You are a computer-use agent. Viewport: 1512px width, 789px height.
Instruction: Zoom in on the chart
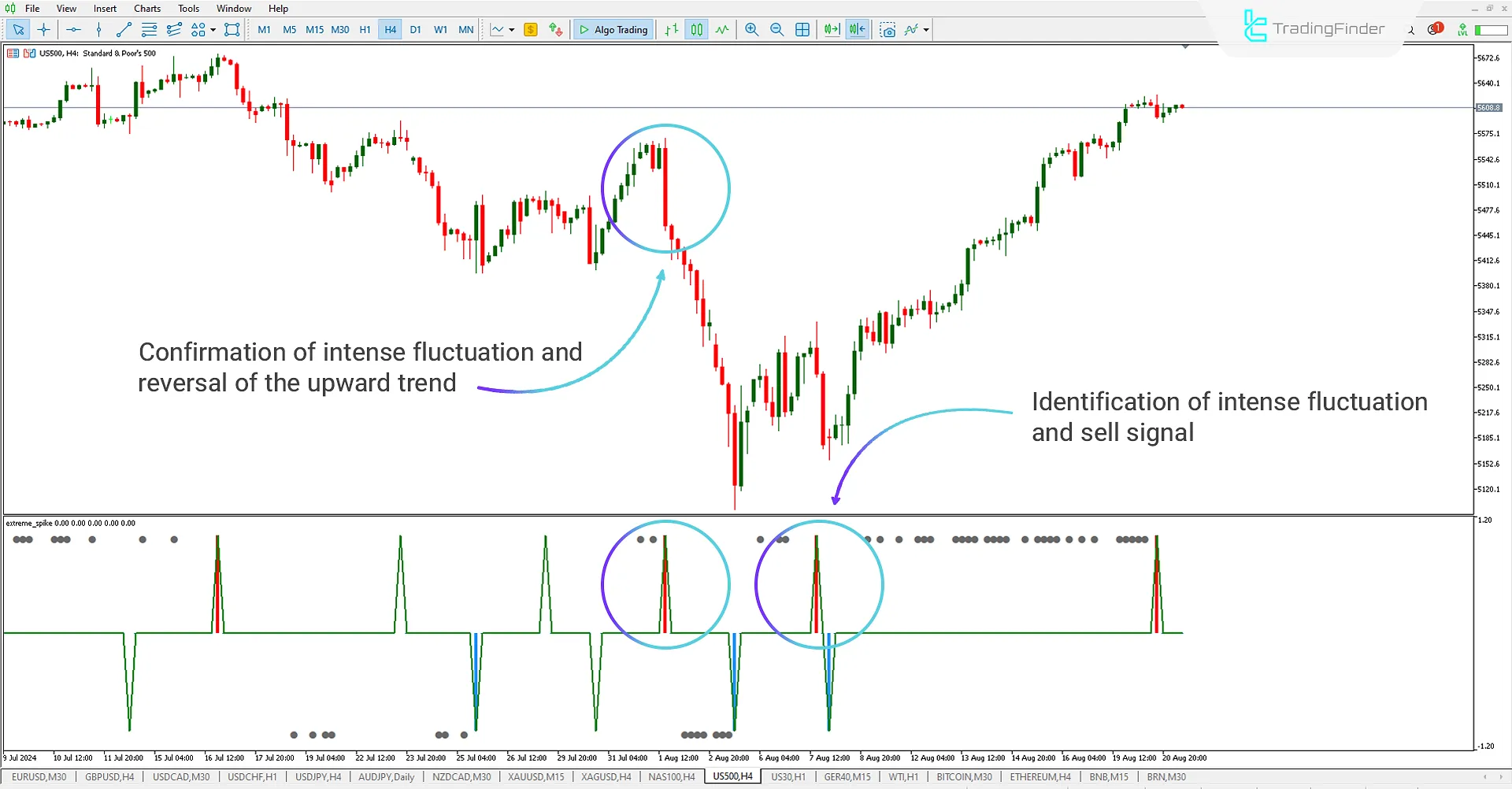click(x=751, y=29)
